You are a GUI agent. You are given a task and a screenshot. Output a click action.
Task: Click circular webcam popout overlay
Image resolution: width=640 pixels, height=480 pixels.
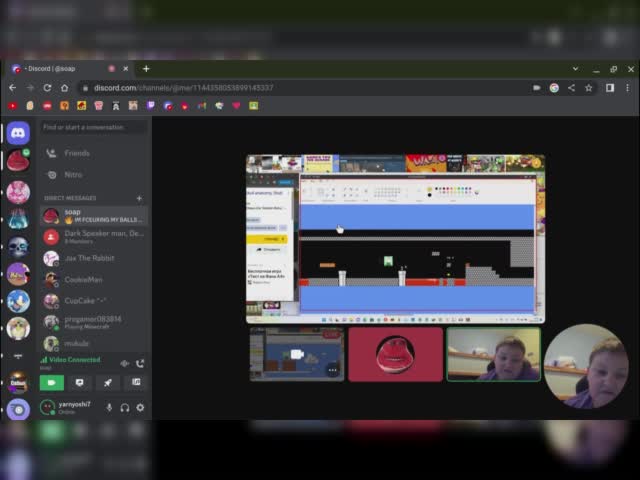click(x=586, y=366)
